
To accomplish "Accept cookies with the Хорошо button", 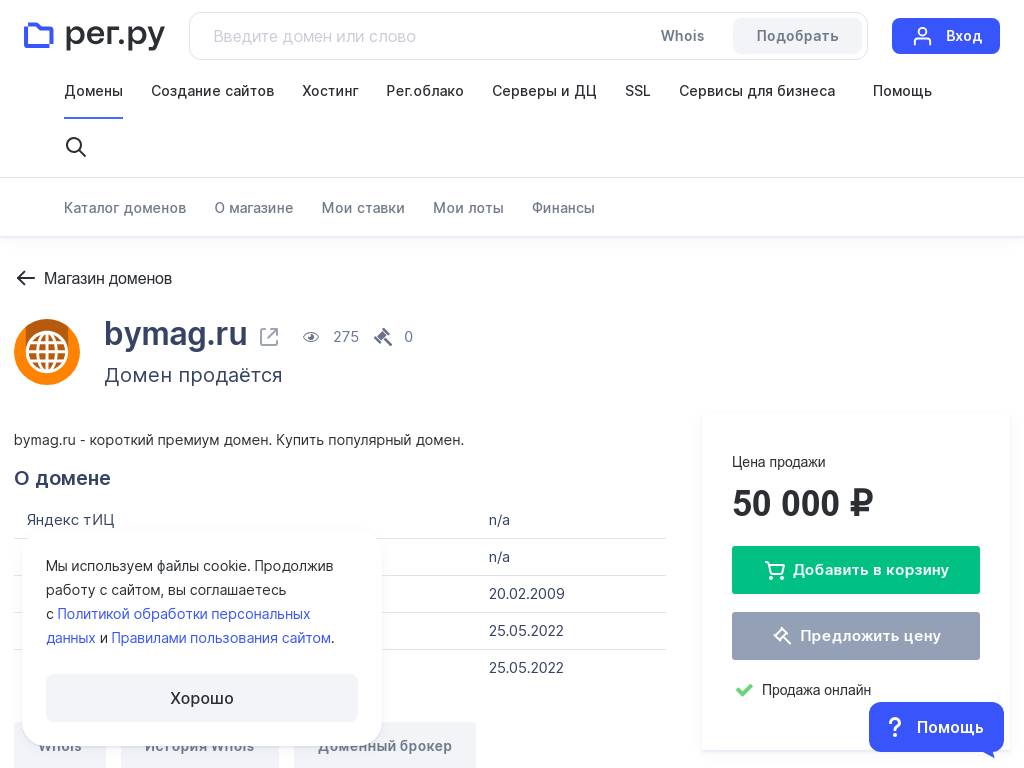I will [201, 698].
